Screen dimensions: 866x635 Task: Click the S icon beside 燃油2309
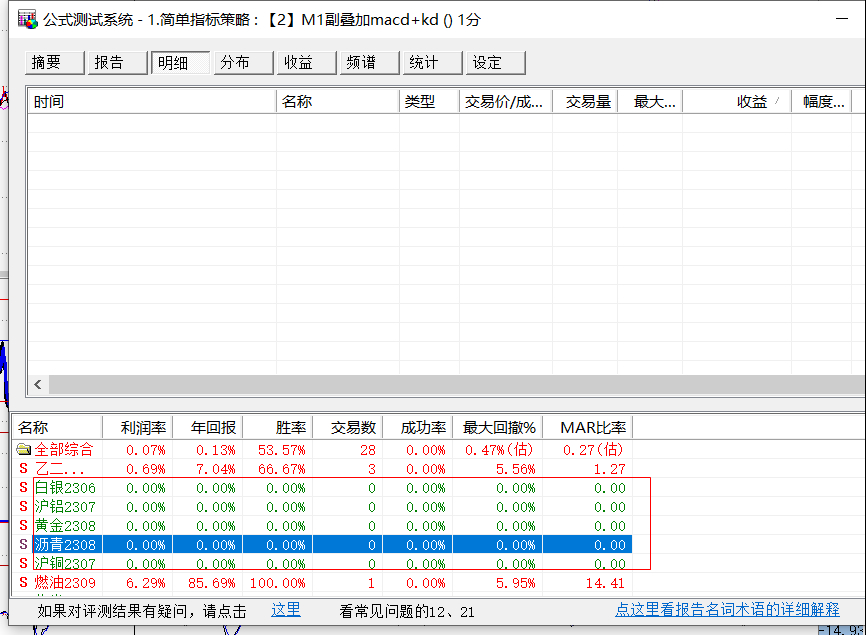coord(23,583)
